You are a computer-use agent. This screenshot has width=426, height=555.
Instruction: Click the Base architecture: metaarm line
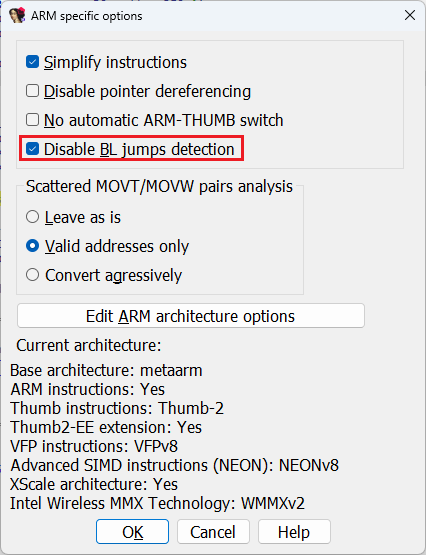point(106,371)
